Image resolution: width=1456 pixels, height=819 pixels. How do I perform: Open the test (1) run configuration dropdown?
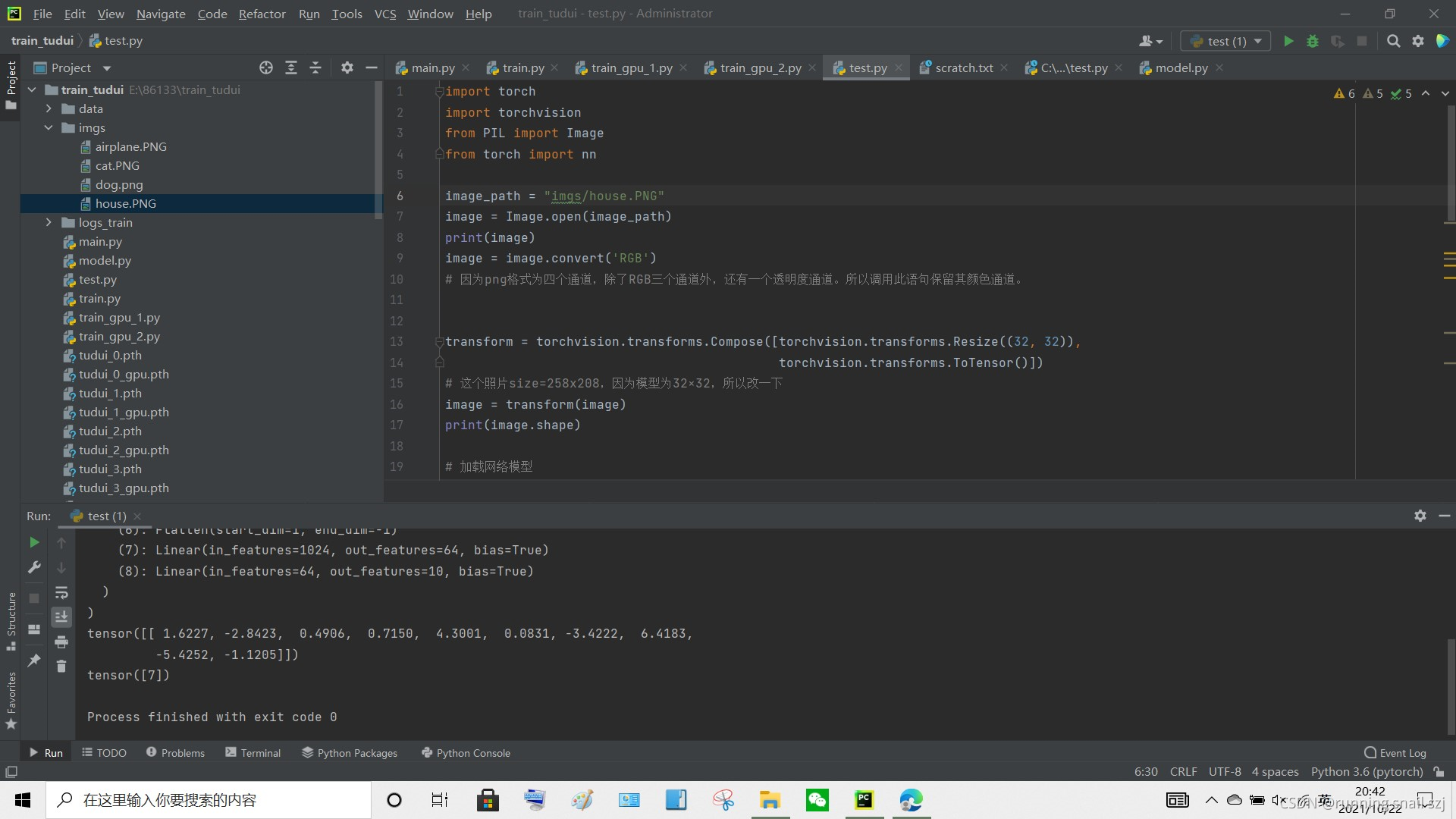pos(1226,41)
